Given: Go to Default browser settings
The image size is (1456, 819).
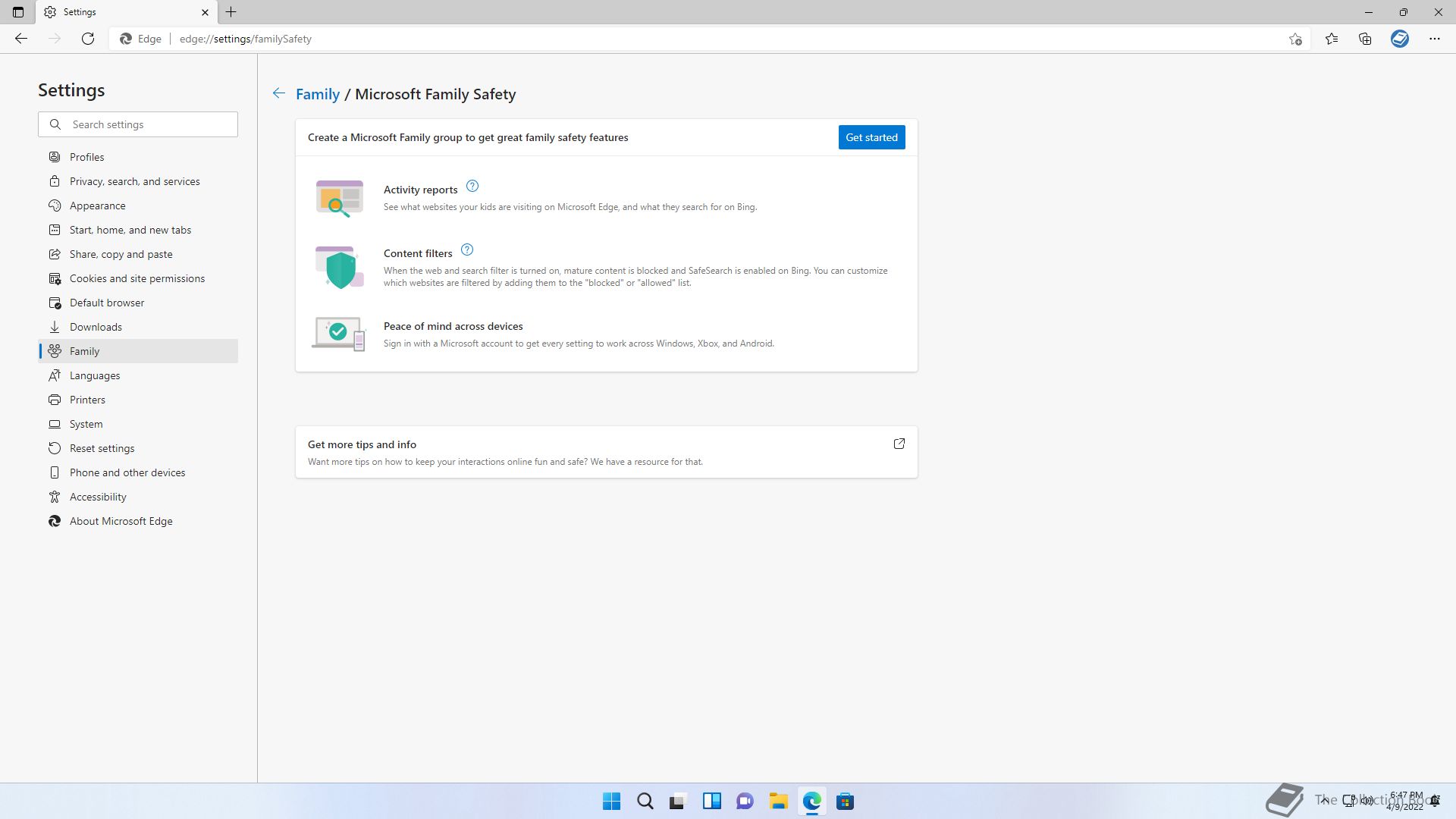Looking at the screenshot, I should [x=138, y=303].
